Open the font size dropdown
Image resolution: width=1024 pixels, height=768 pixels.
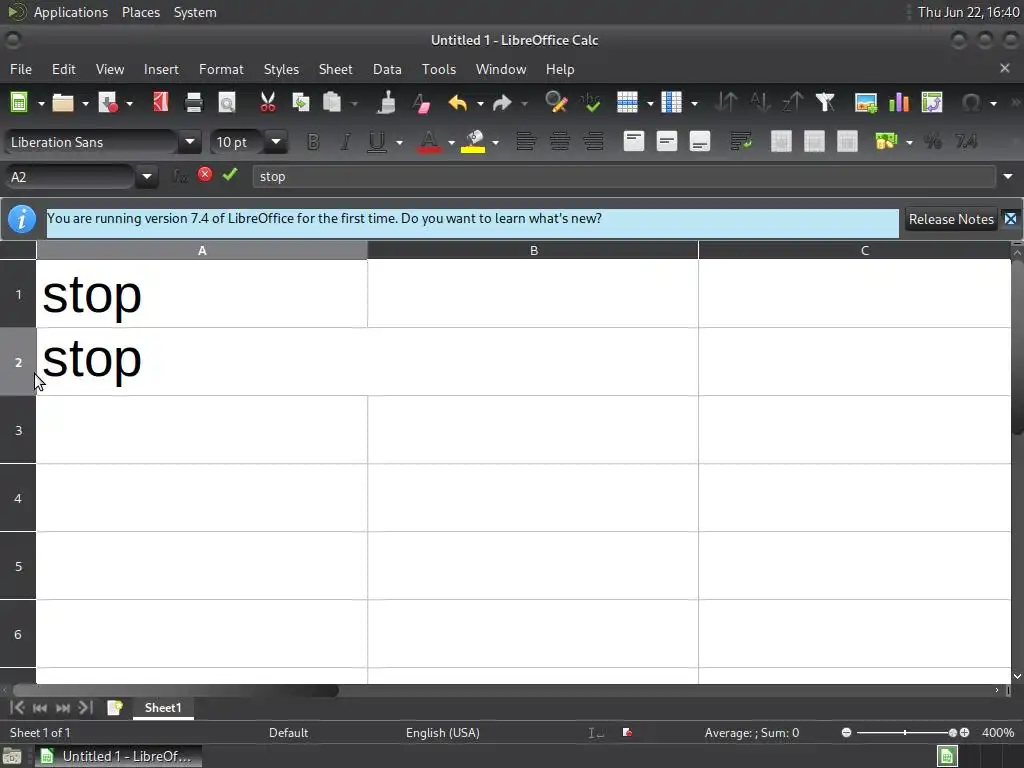pos(276,142)
